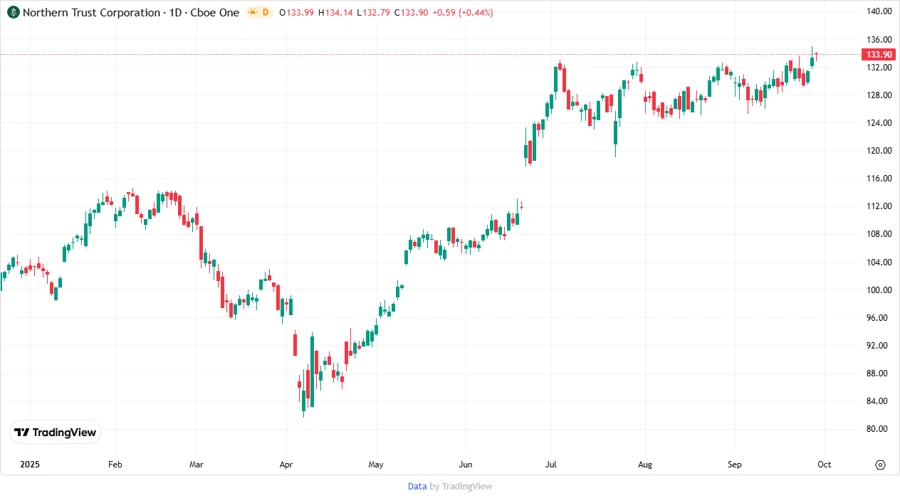Click the 96.00 price axis label
This screenshot has width=900, height=498.
click(x=879, y=318)
